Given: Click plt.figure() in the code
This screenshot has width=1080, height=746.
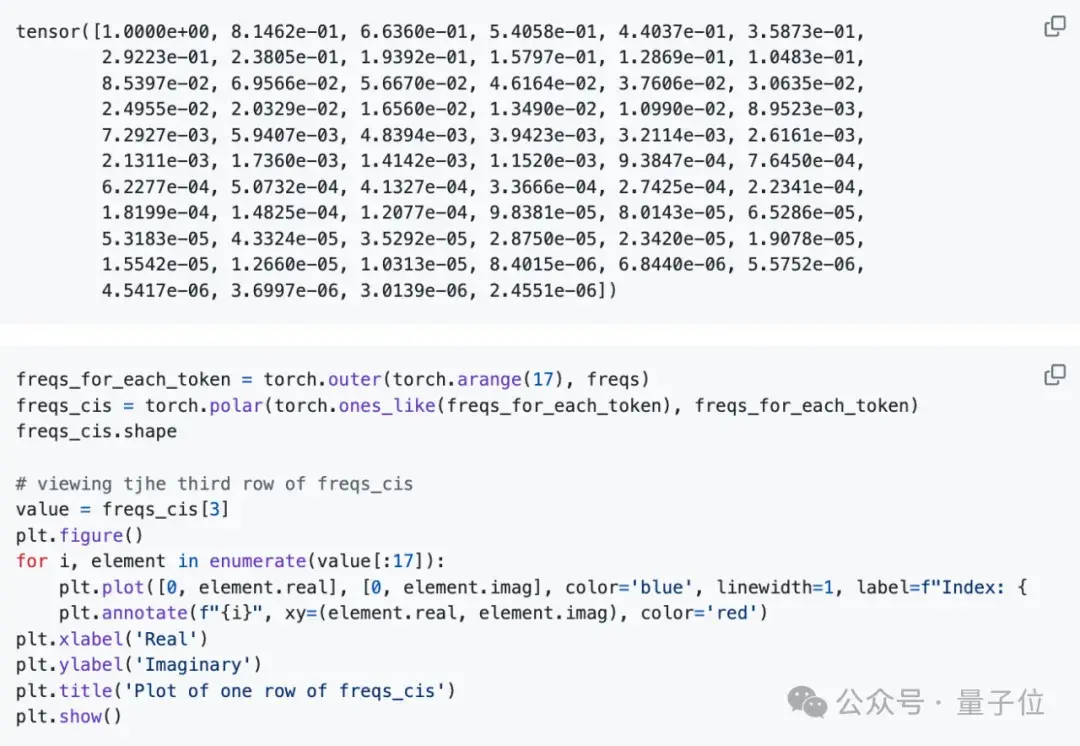Looking at the screenshot, I should 79,535.
